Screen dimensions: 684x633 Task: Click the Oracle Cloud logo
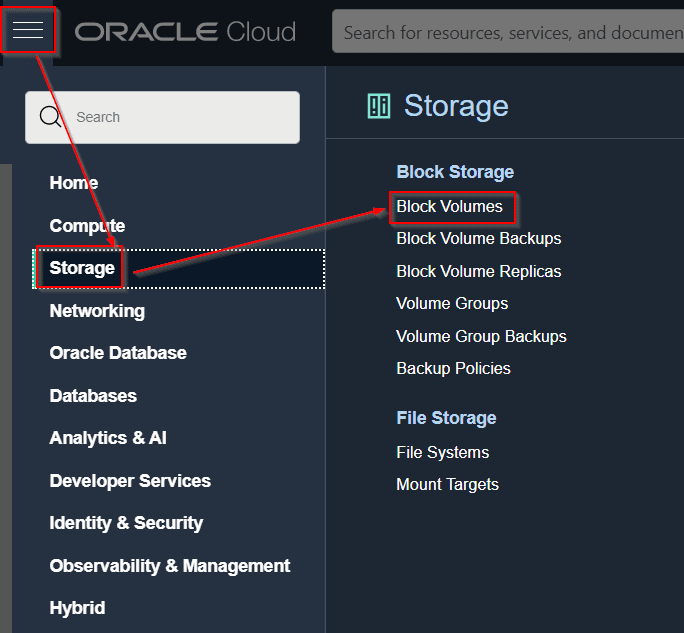185,32
